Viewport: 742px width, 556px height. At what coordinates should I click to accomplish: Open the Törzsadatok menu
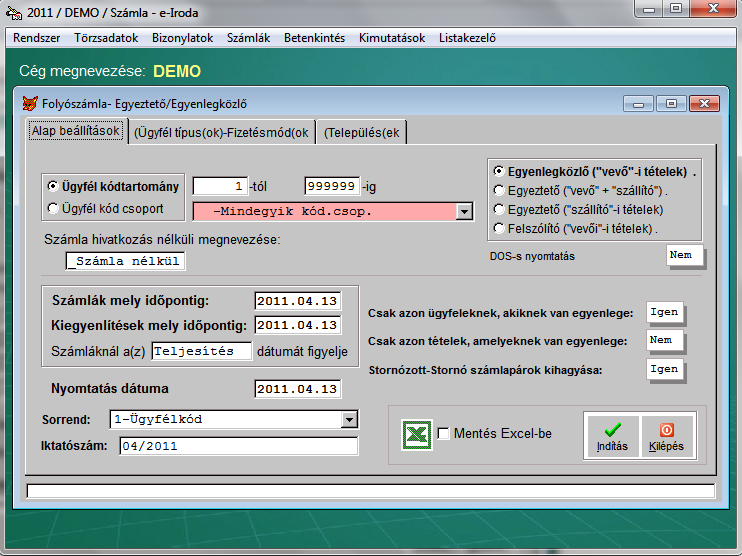(x=107, y=38)
